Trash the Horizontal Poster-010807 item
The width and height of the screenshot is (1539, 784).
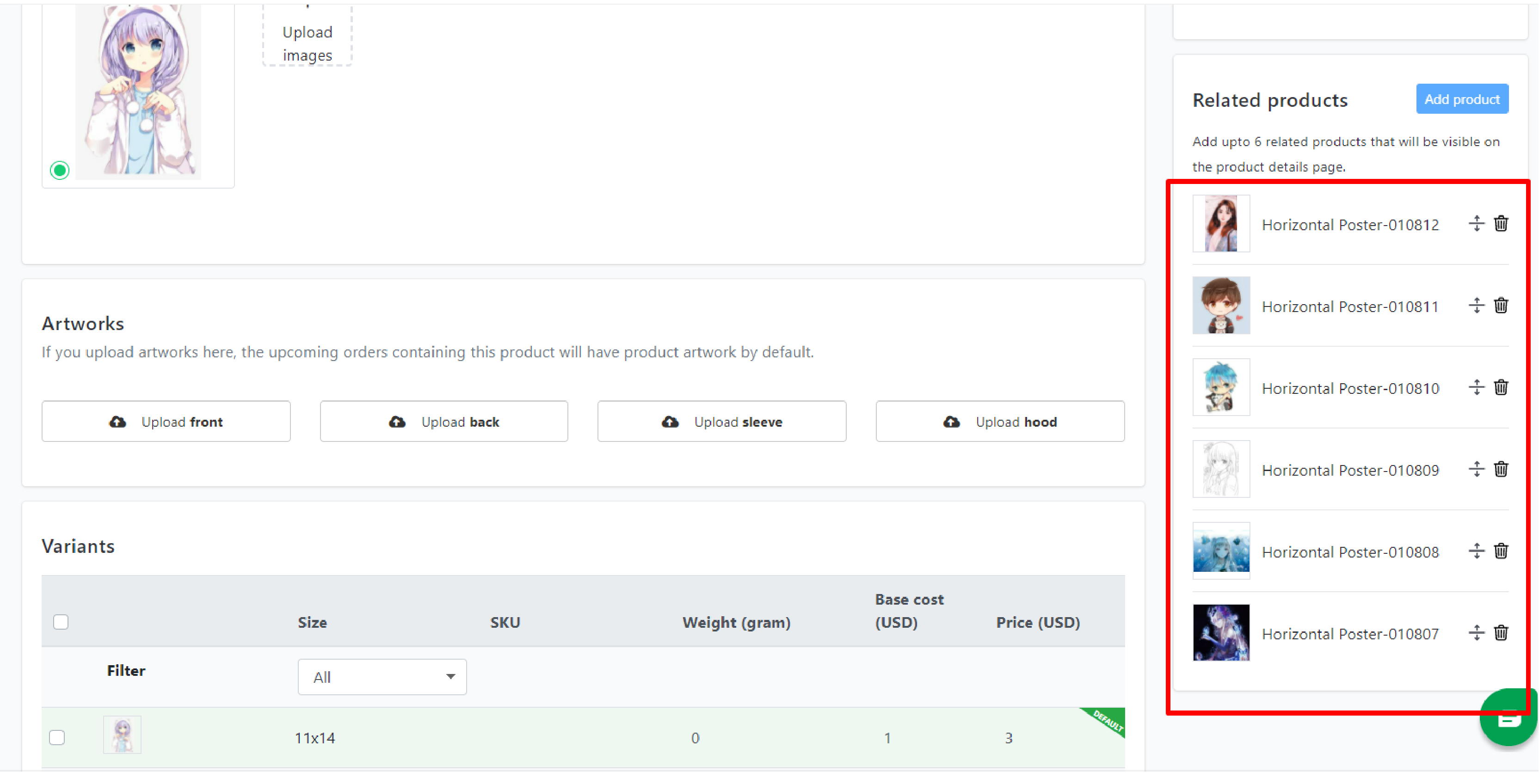[1501, 632]
